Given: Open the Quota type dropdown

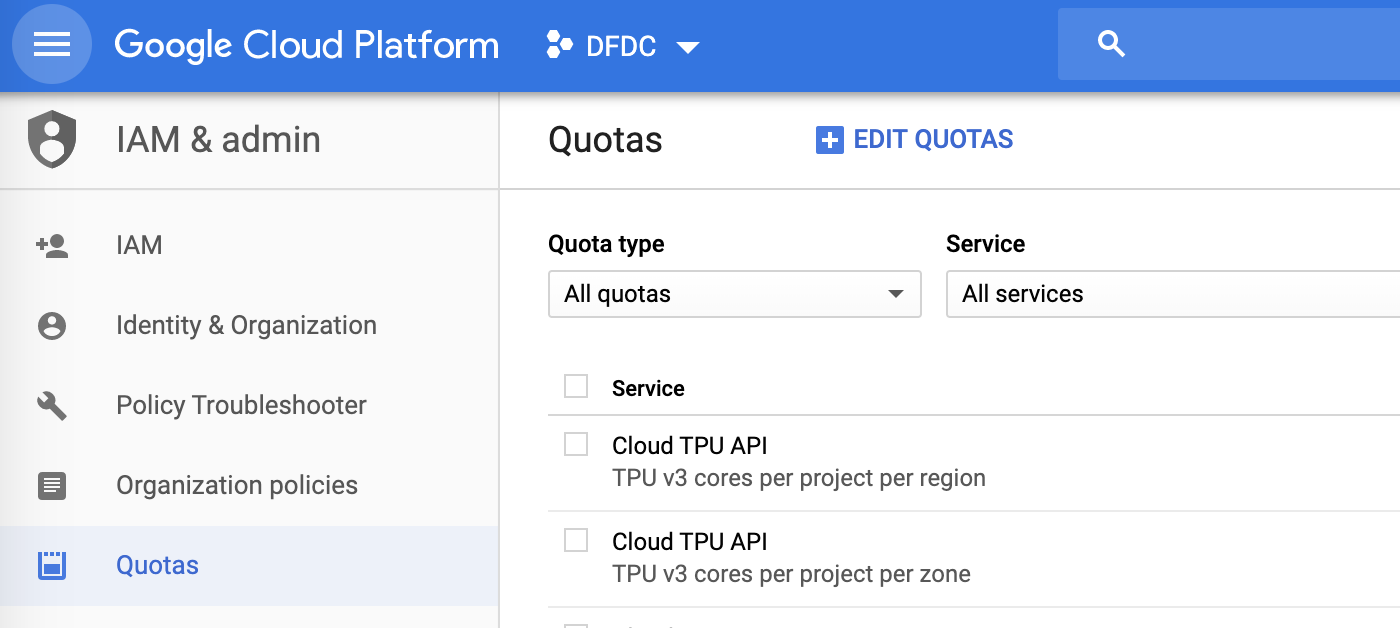Looking at the screenshot, I should tap(735, 294).
